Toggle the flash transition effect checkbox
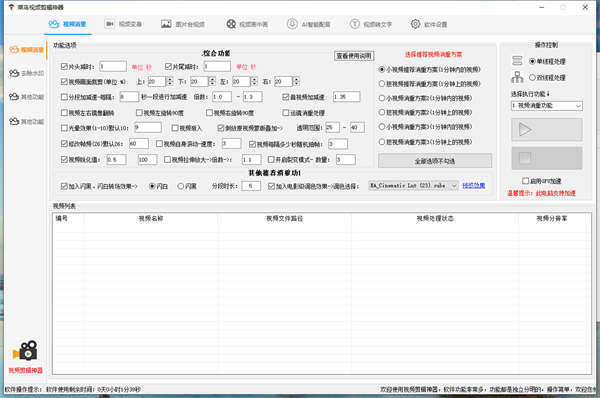This screenshot has height=398, width=600. click(x=64, y=186)
